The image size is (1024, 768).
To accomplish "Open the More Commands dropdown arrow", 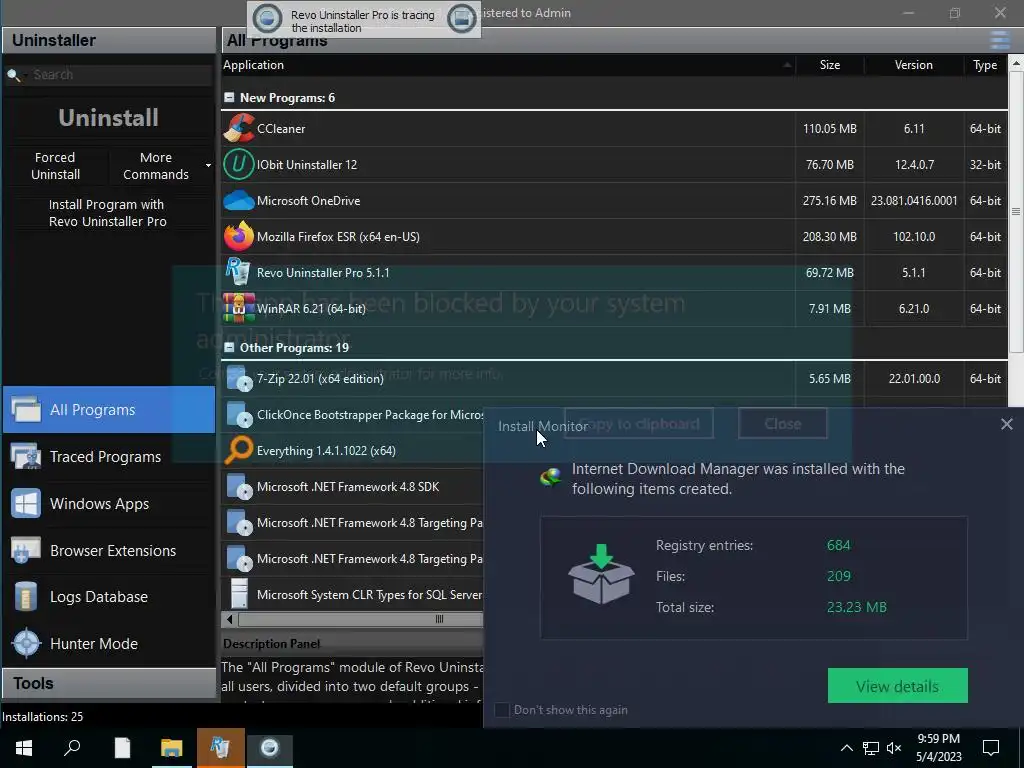I will [208, 166].
